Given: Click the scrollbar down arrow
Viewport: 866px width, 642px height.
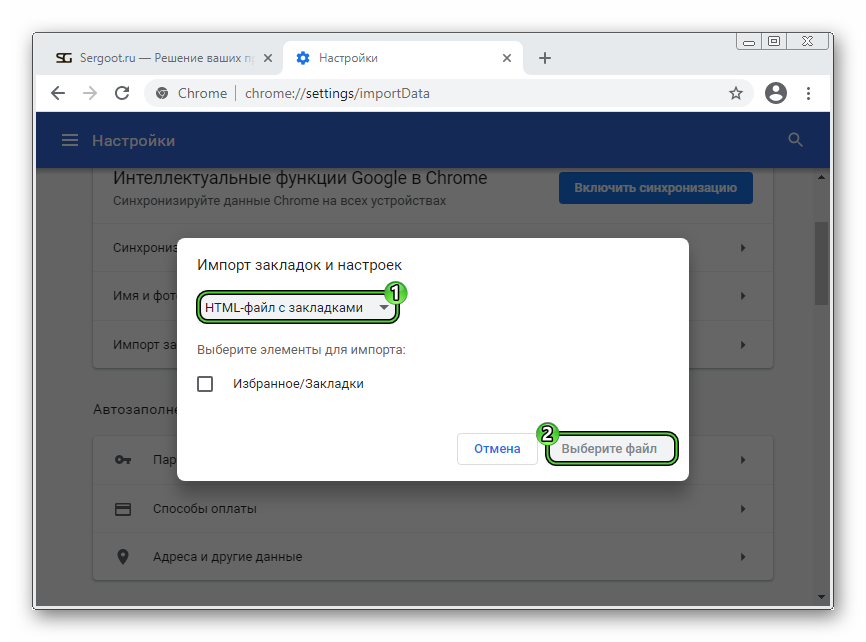Looking at the screenshot, I should click(821, 597).
